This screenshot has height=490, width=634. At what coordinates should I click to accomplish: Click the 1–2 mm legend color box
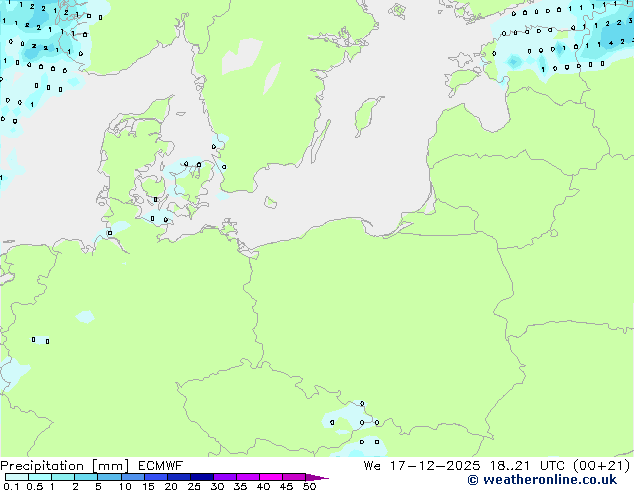(x=63, y=477)
